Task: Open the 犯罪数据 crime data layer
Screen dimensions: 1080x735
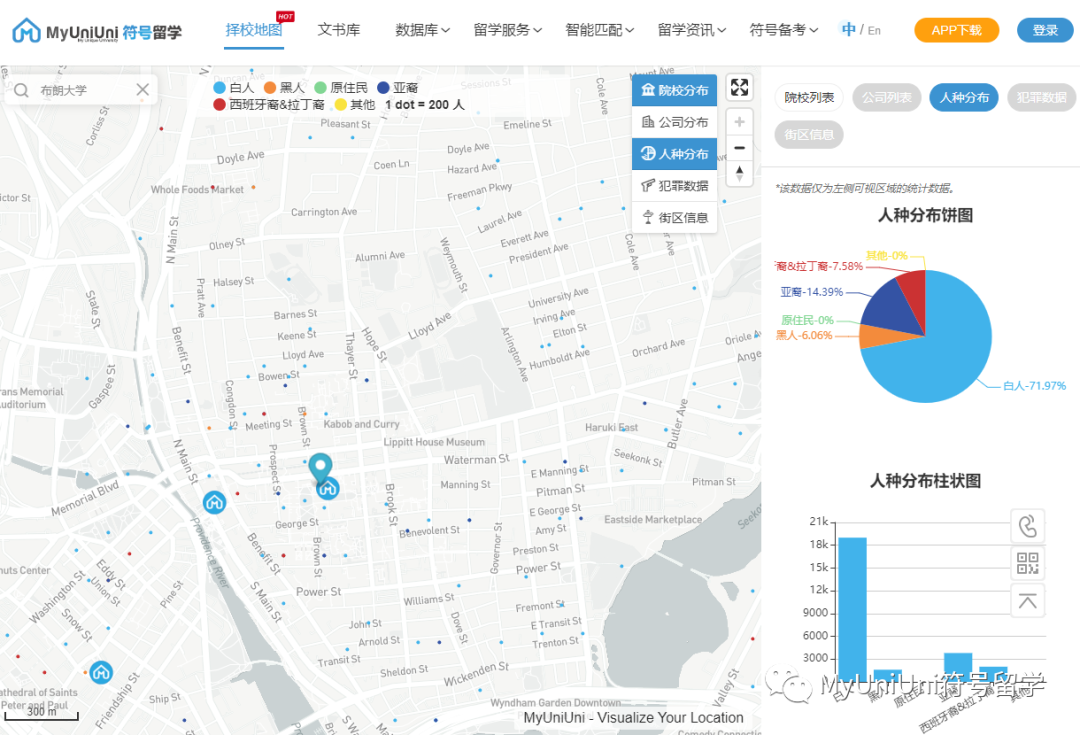Action: point(674,186)
